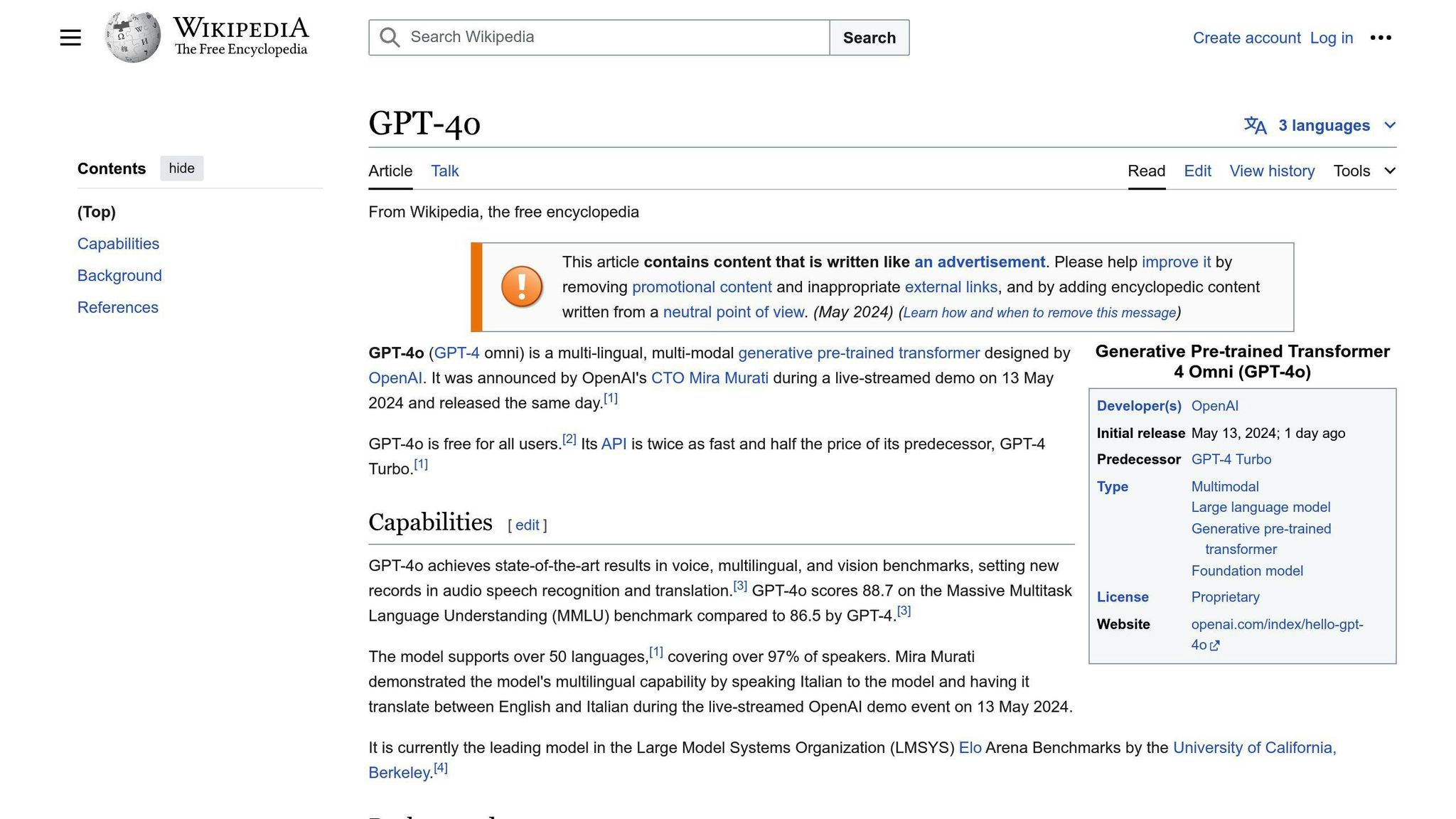This screenshot has height=819, width=1456.
Task: Click the language selector icon
Action: point(1254,125)
